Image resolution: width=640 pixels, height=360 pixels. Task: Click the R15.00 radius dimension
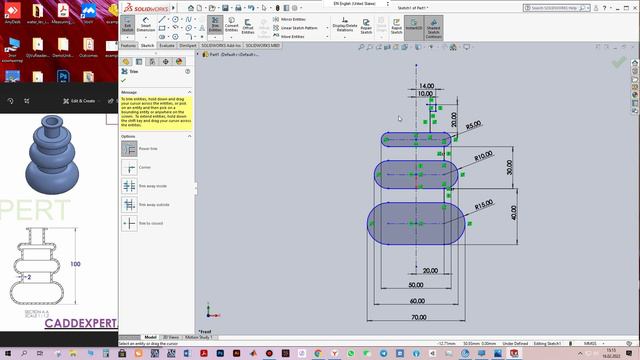tap(484, 205)
